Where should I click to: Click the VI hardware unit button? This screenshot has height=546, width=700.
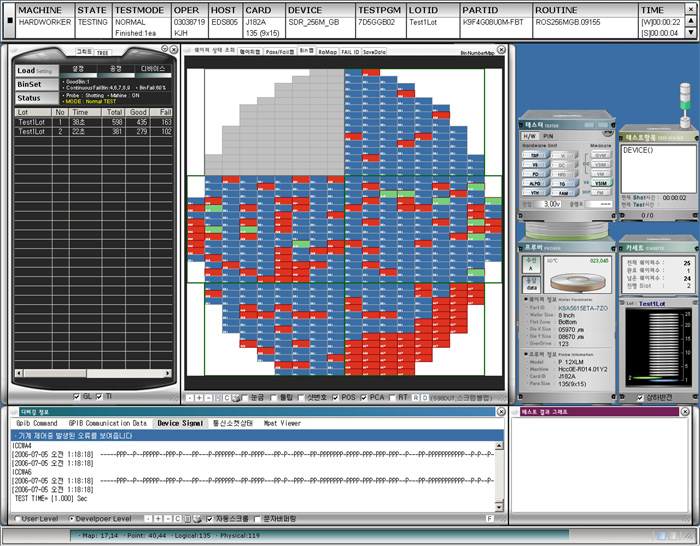[563, 155]
